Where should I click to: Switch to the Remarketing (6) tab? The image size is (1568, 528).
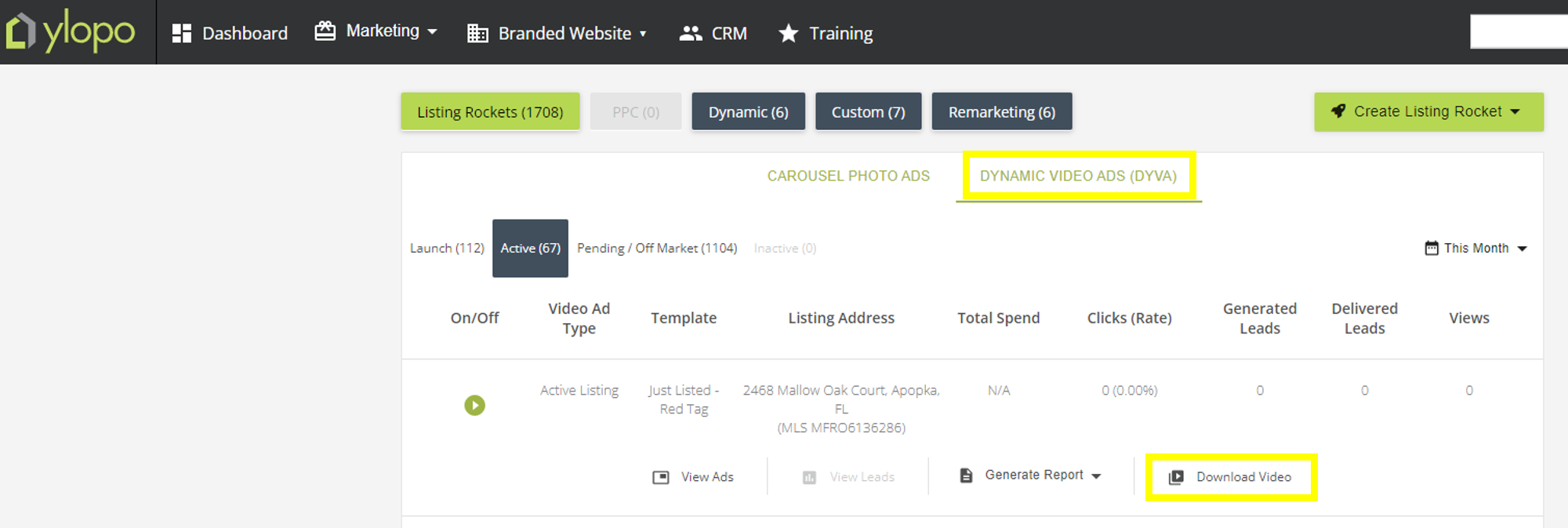(1001, 111)
